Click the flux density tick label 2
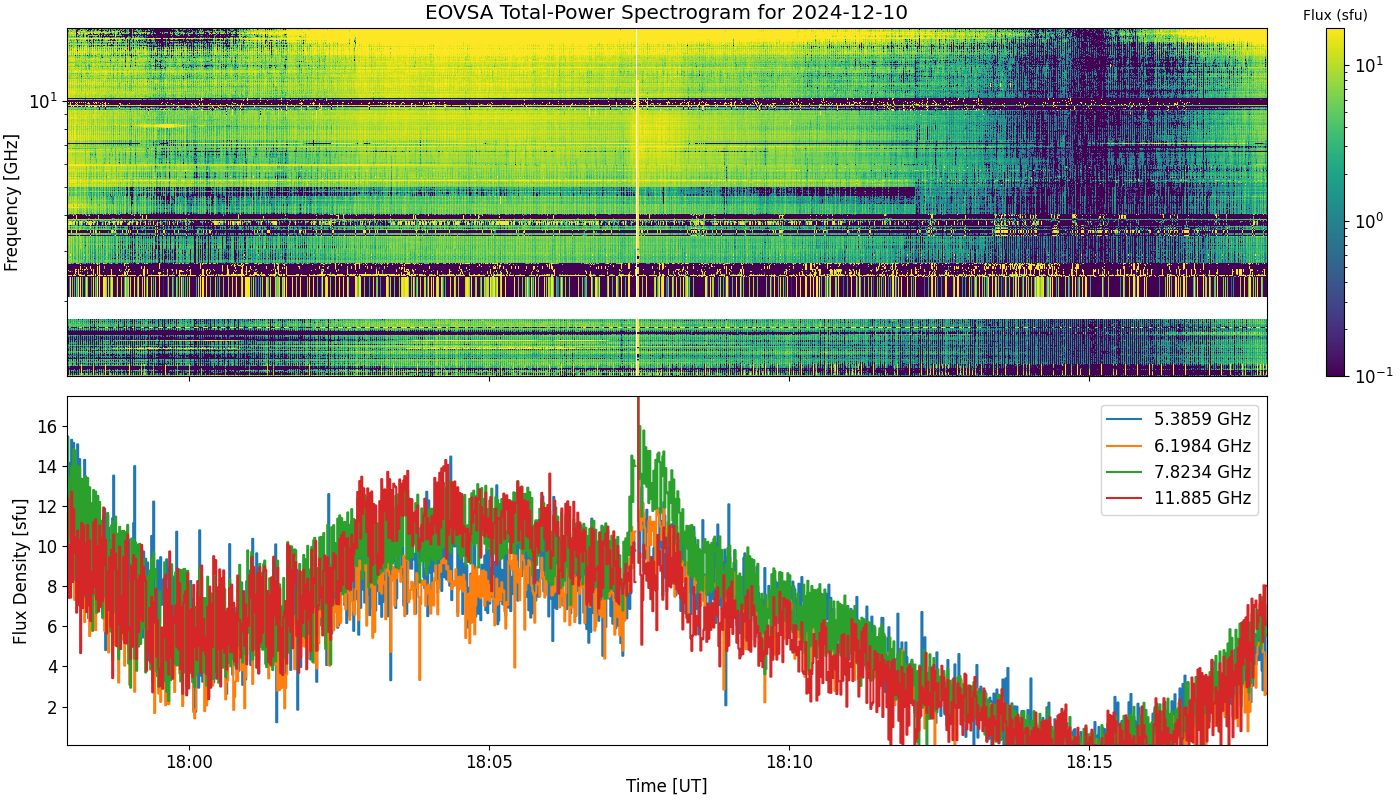 point(54,706)
